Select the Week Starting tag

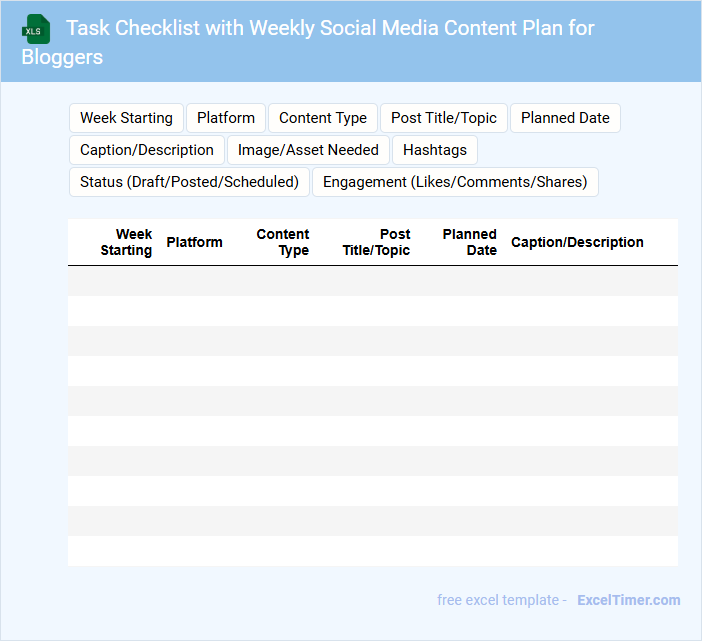(x=126, y=118)
